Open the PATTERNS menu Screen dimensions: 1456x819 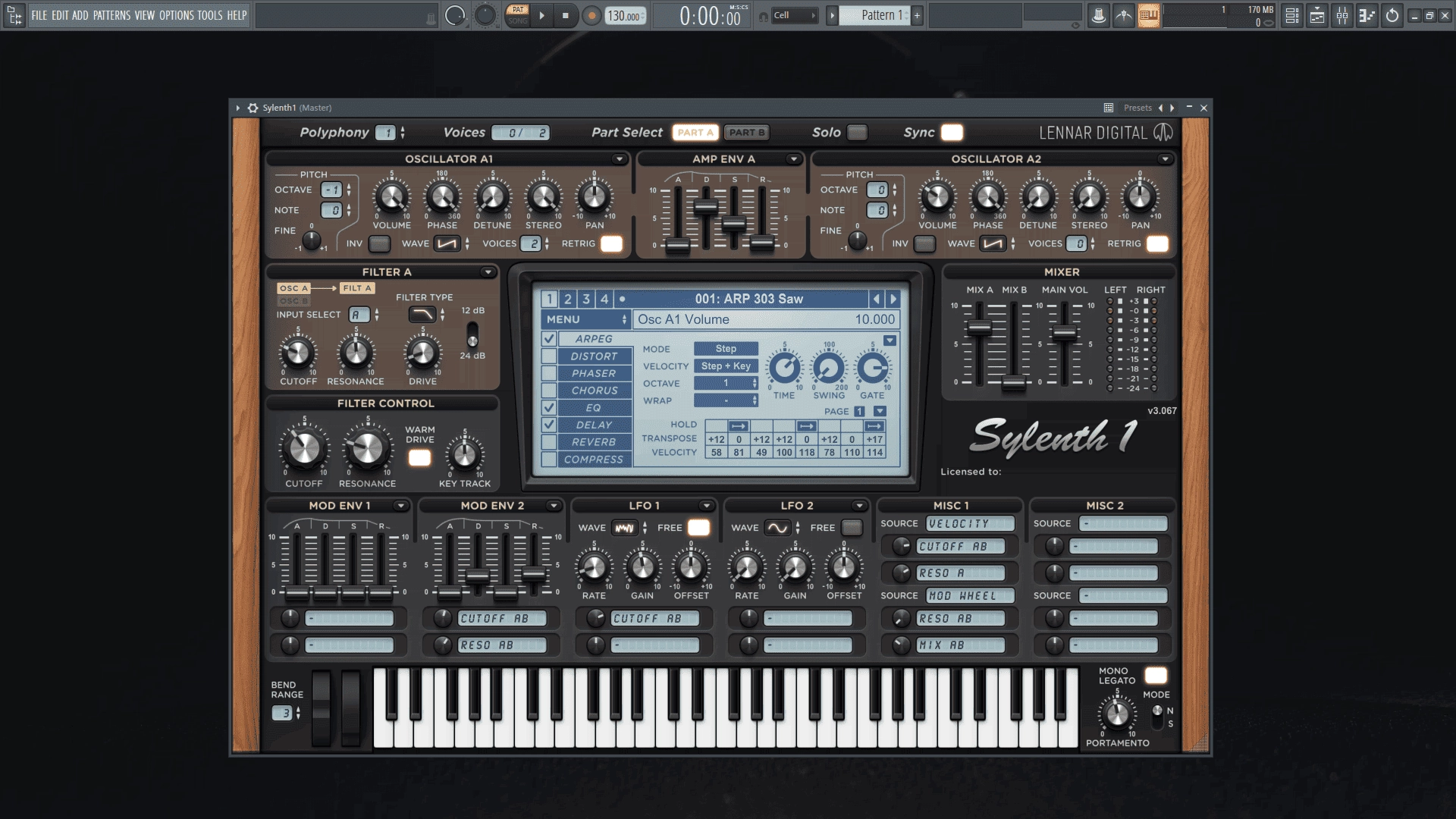coord(111,15)
